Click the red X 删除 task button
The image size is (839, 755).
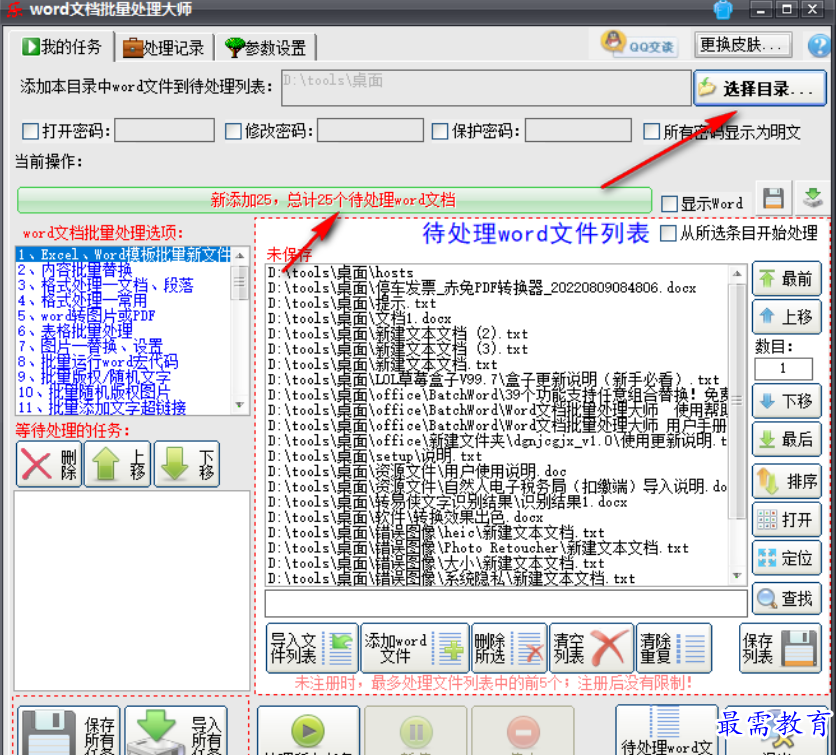point(49,464)
